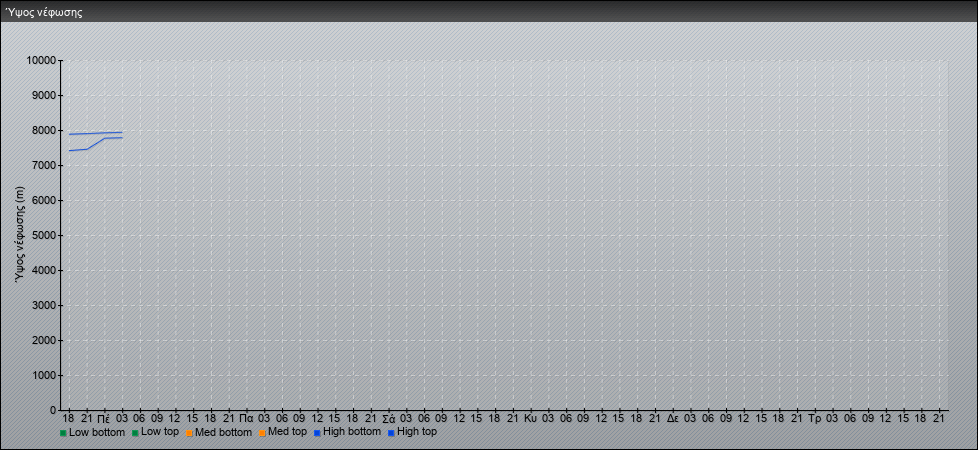Select the "High top" legend label

tap(417, 431)
